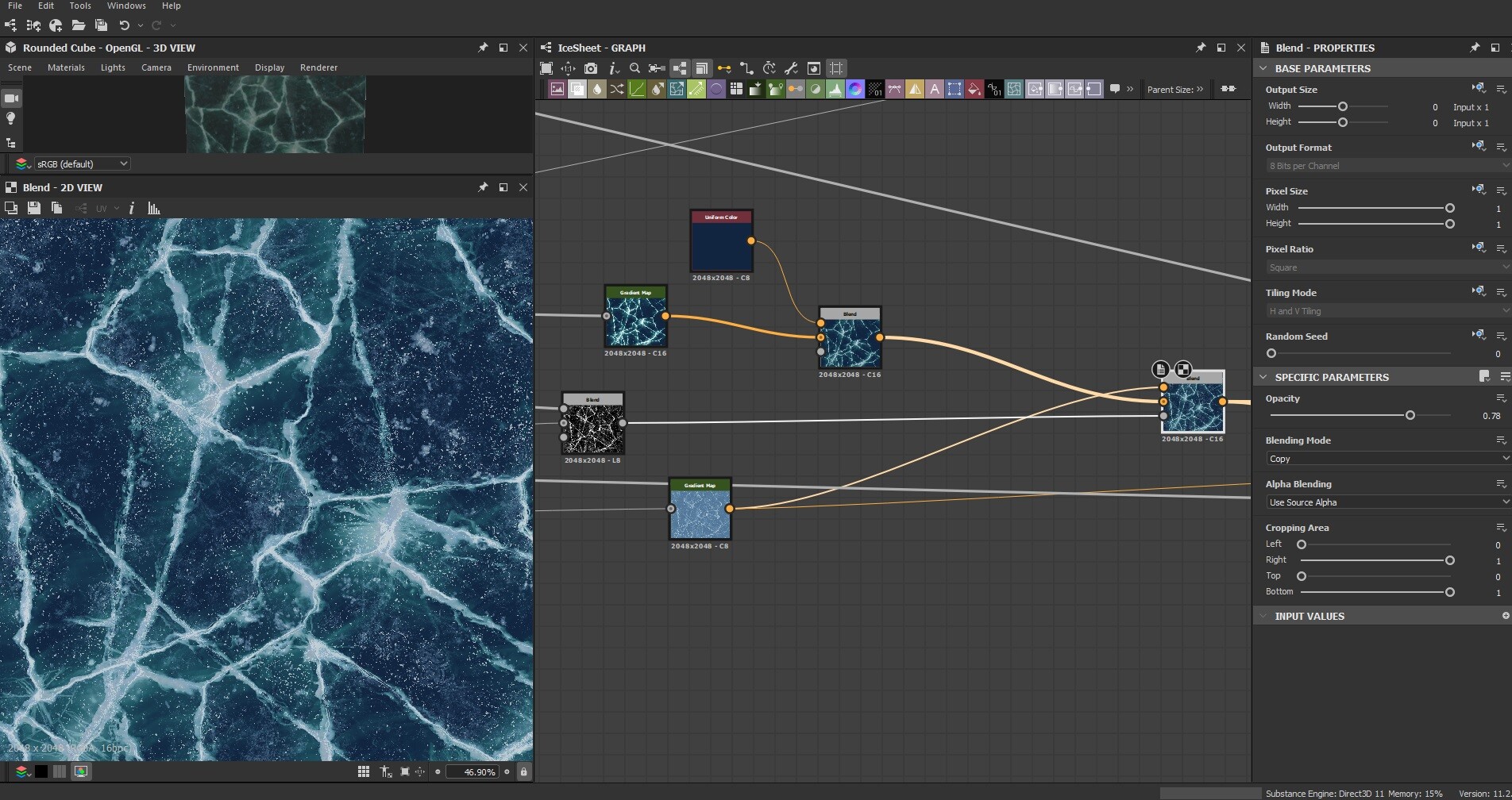Toggle the color-managed display monitor icon
This screenshot has height=800, width=1512.
[81, 771]
